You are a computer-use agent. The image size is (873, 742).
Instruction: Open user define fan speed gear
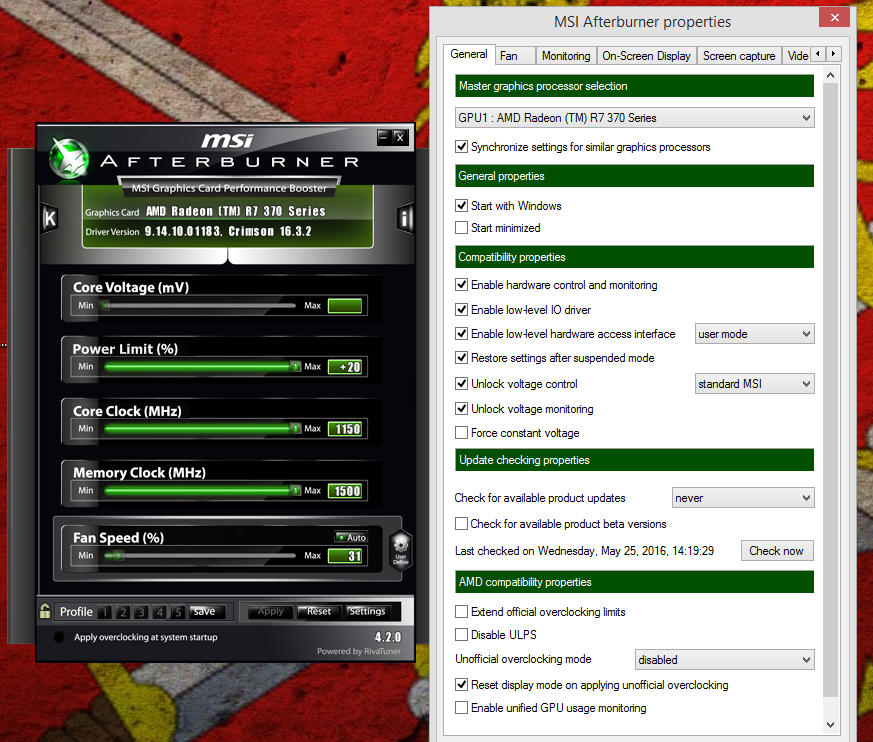[x=400, y=549]
